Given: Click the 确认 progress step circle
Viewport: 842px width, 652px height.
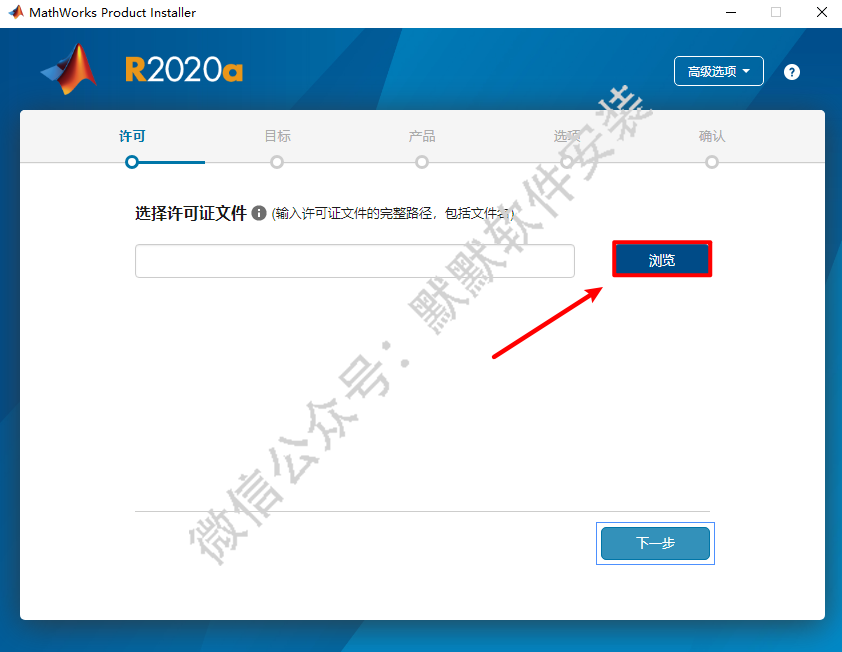Looking at the screenshot, I should [x=712, y=162].
